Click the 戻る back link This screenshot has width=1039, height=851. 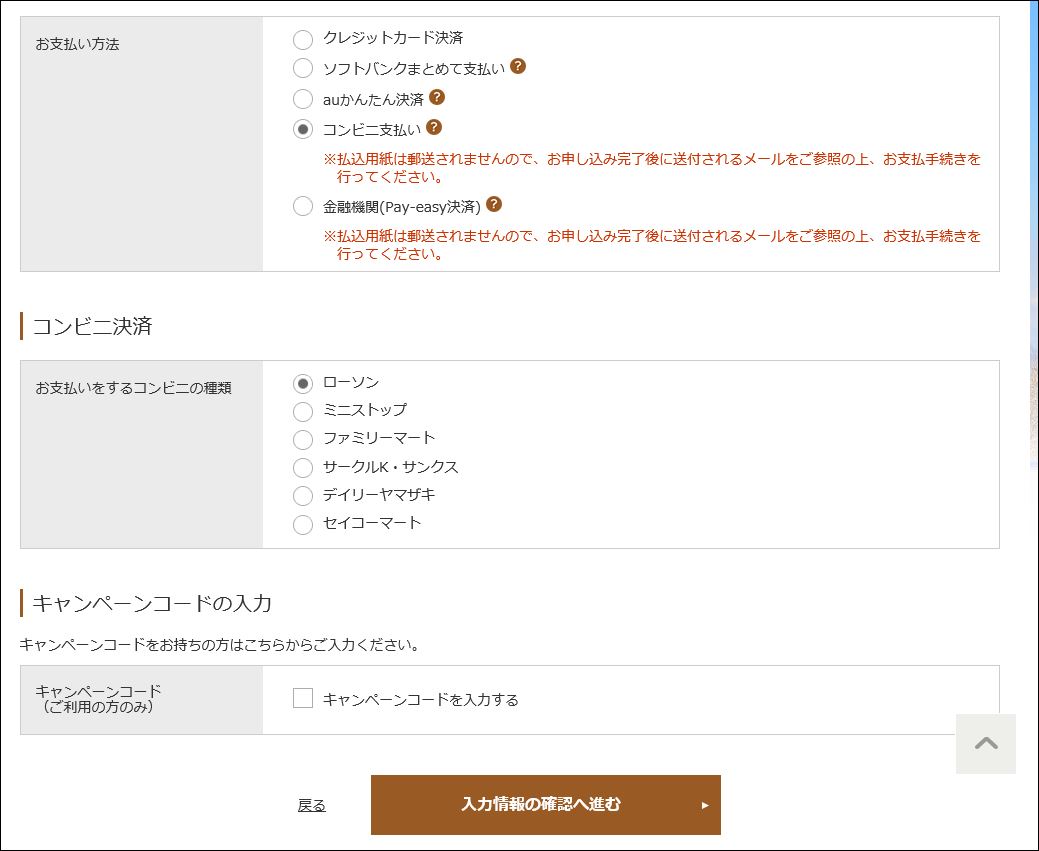pyautogui.click(x=311, y=805)
